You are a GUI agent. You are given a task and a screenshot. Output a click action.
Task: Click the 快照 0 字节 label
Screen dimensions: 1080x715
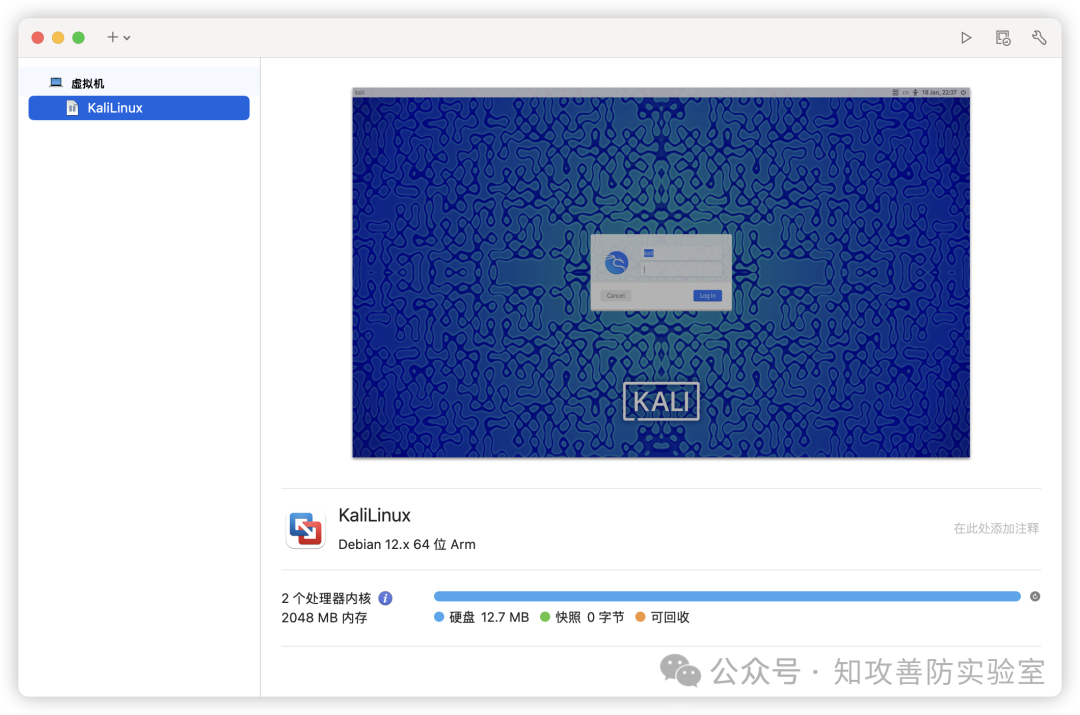pyautogui.click(x=590, y=617)
